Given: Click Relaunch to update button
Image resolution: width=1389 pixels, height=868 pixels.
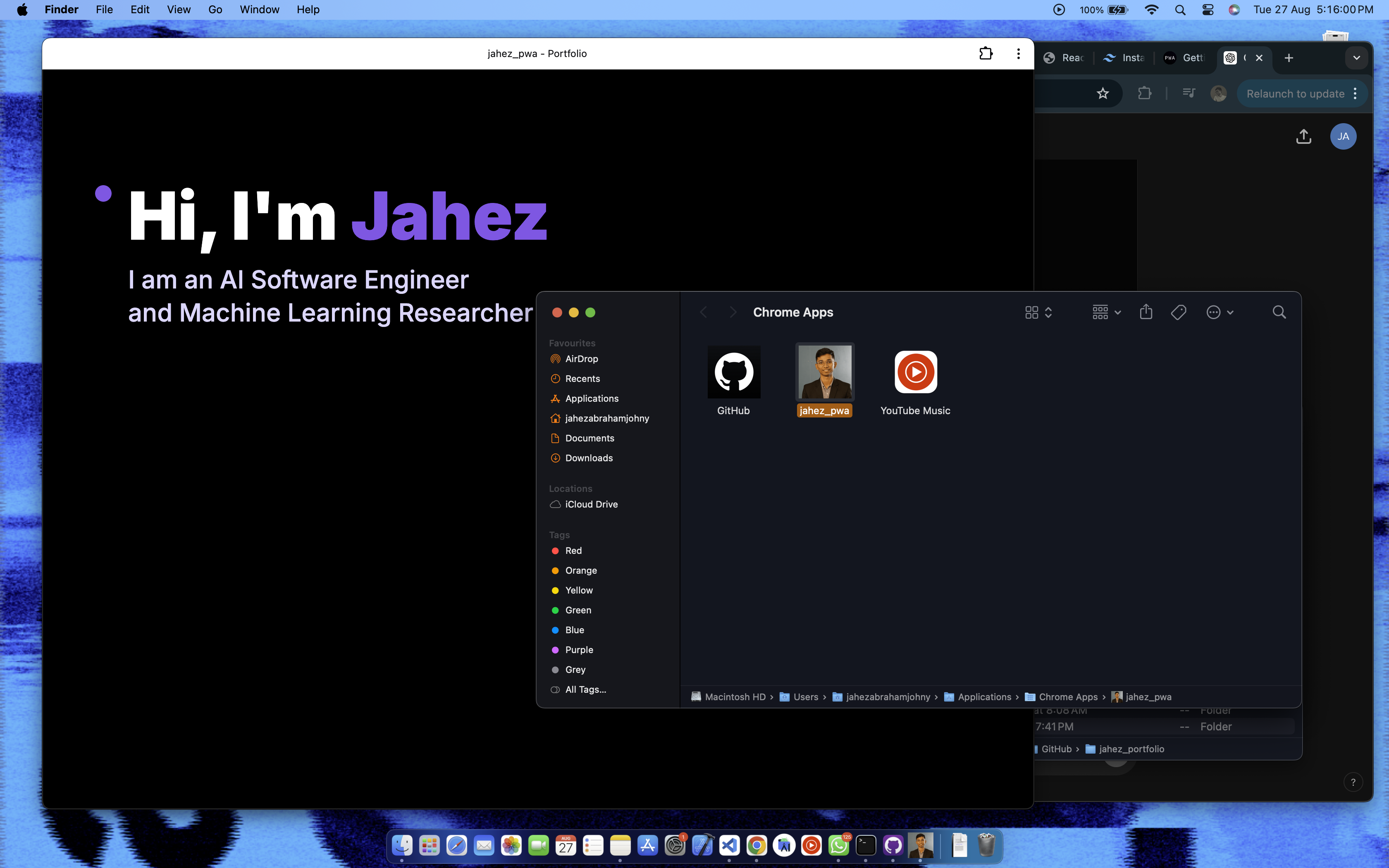Looking at the screenshot, I should pos(1295,93).
